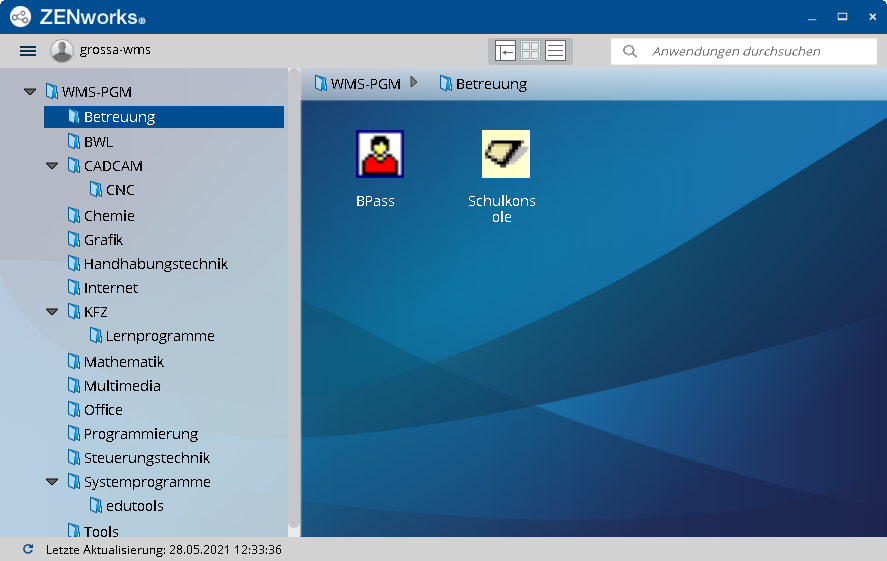Select the Betreuung folder in tree
Image resolution: width=887 pixels, height=561 pixels.
pyautogui.click(x=164, y=117)
